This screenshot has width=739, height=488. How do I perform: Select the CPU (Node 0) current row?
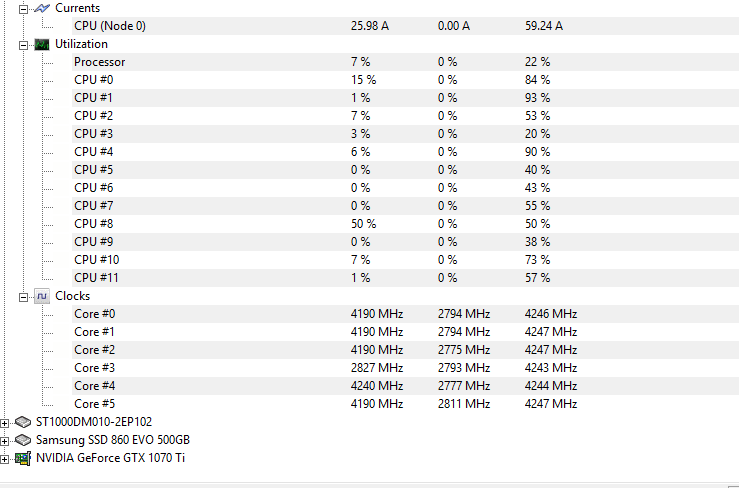click(x=405, y=26)
